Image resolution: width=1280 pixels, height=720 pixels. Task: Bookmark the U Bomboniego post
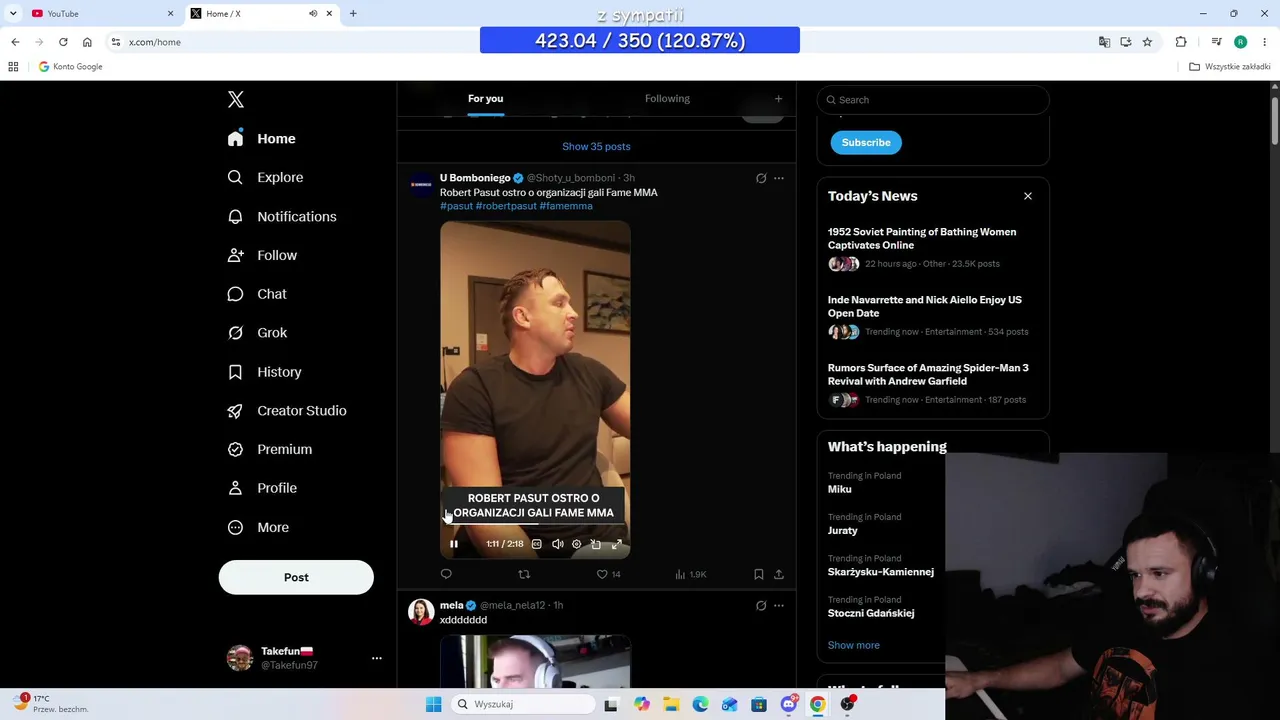click(x=759, y=574)
